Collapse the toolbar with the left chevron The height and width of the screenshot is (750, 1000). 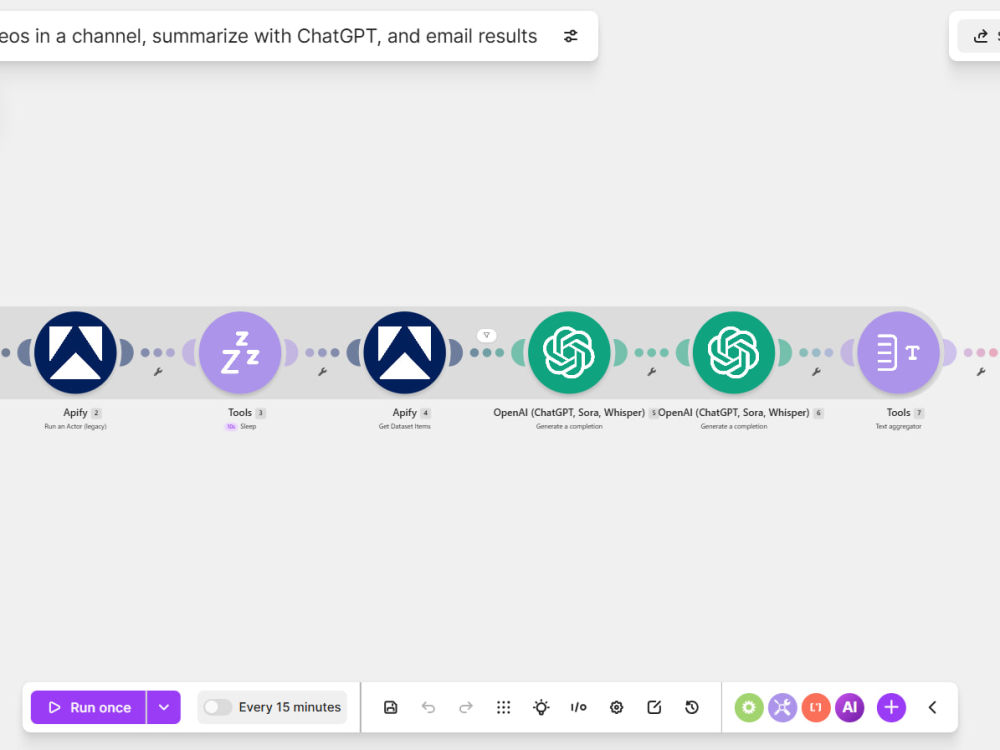tap(932, 707)
